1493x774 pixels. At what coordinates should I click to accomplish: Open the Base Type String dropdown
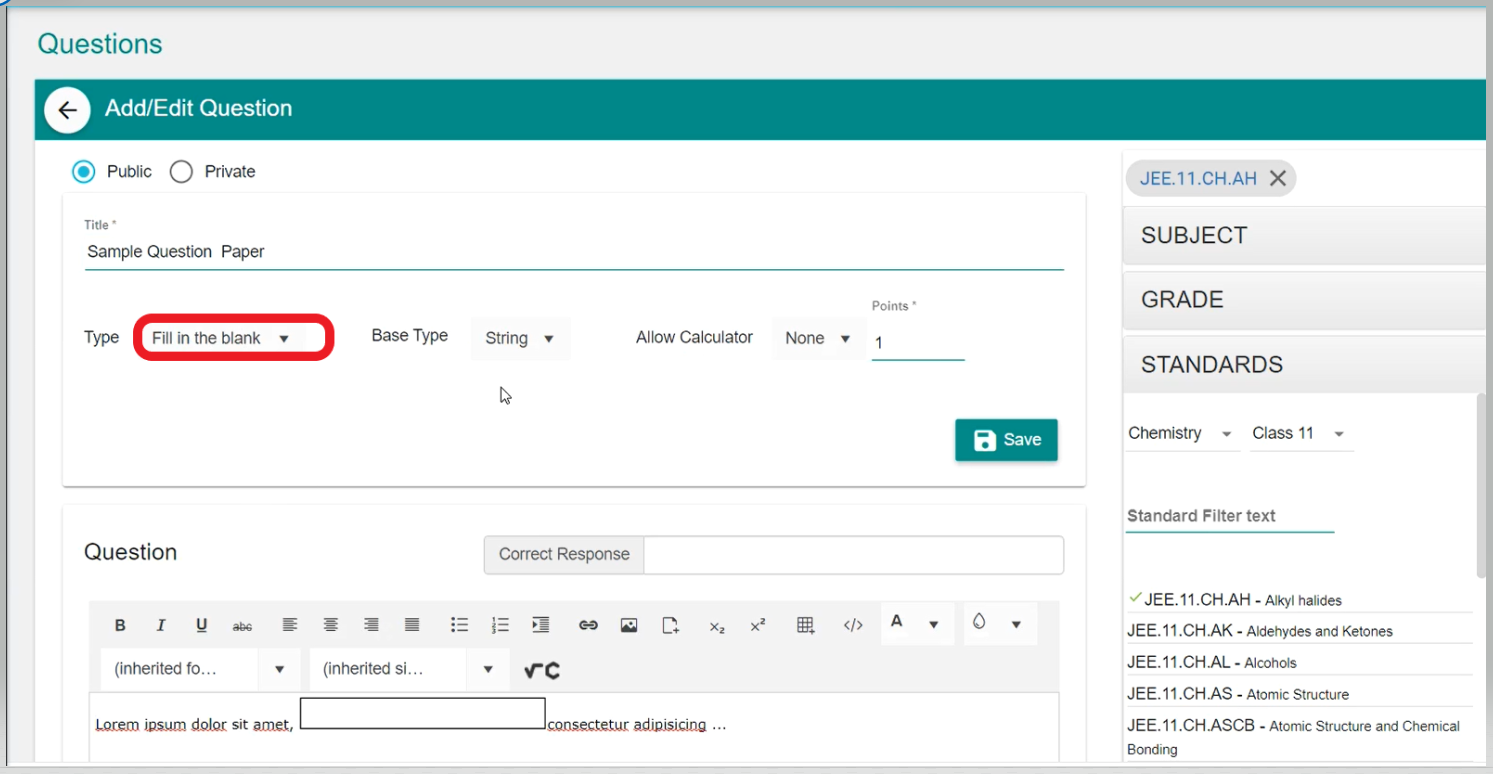point(519,338)
